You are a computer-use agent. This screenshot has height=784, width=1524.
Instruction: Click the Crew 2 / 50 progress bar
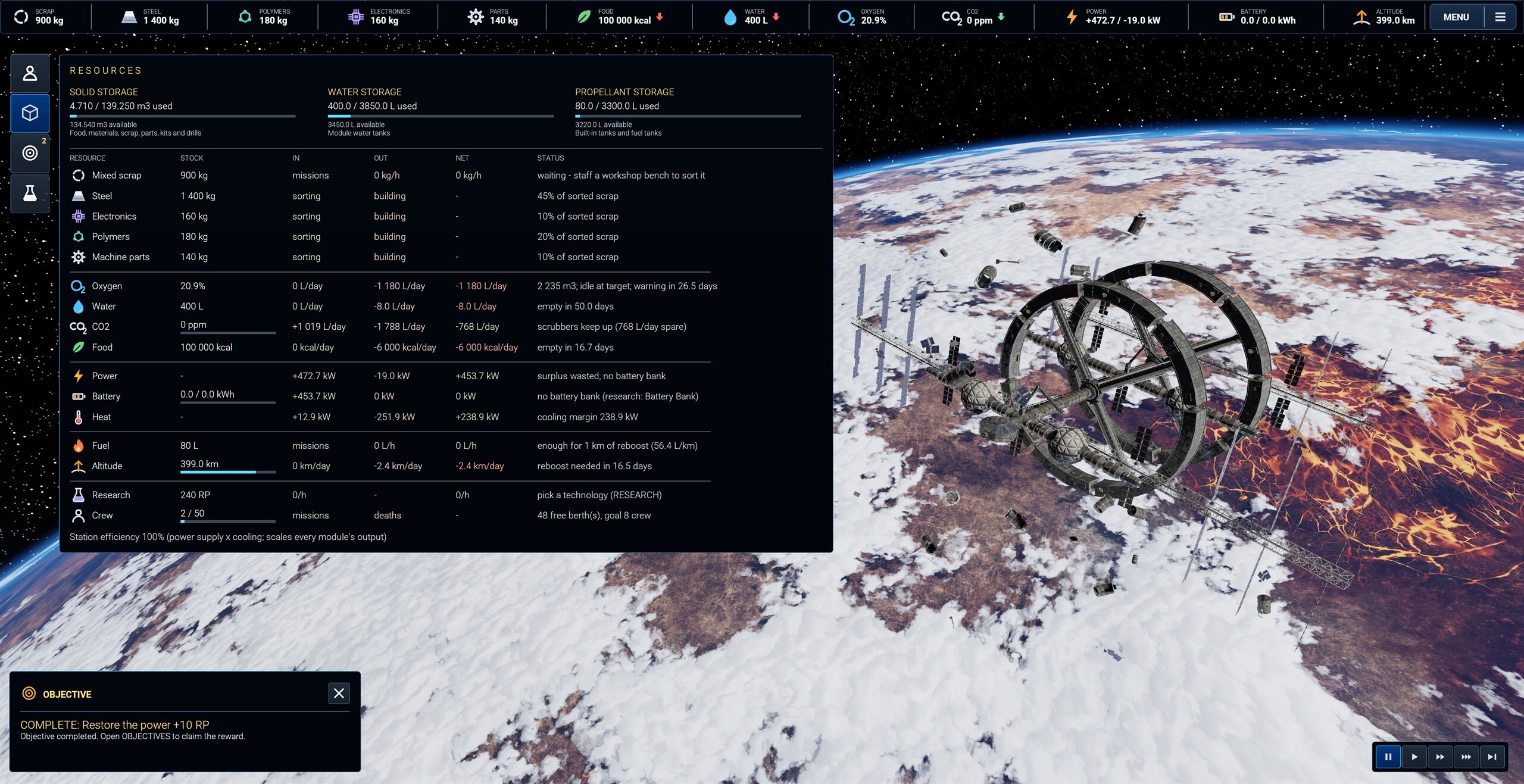(x=228, y=521)
